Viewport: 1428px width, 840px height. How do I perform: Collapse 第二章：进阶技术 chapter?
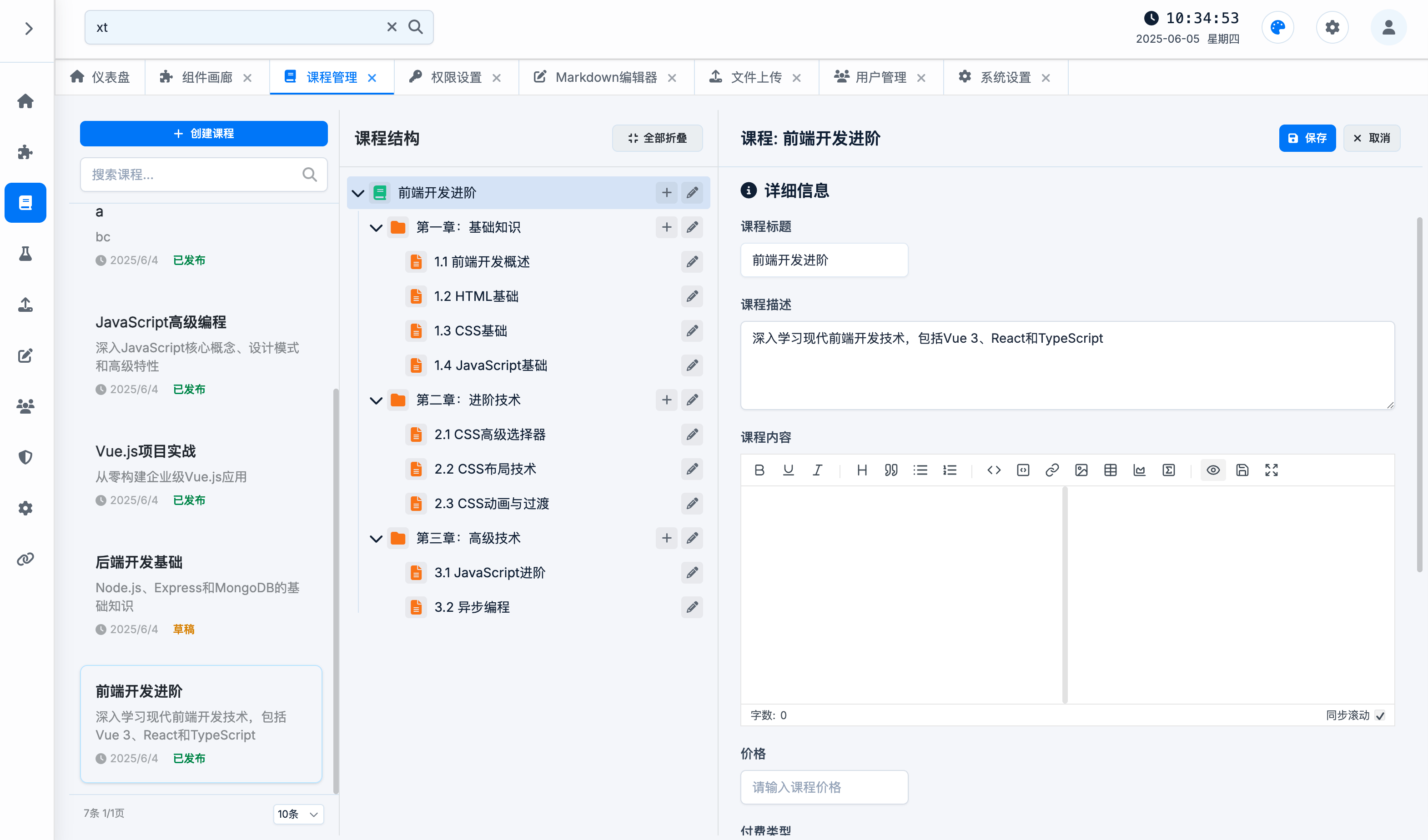point(376,400)
